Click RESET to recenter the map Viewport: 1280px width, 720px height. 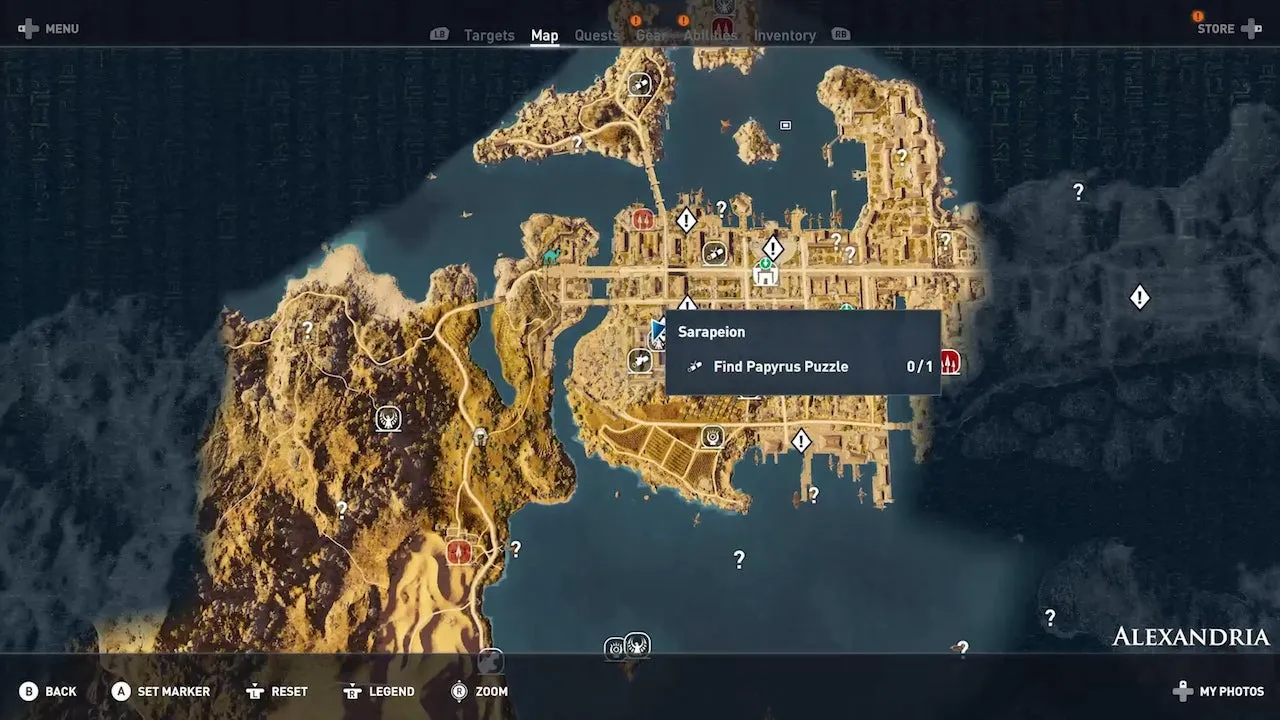click(x=276, y=691)
